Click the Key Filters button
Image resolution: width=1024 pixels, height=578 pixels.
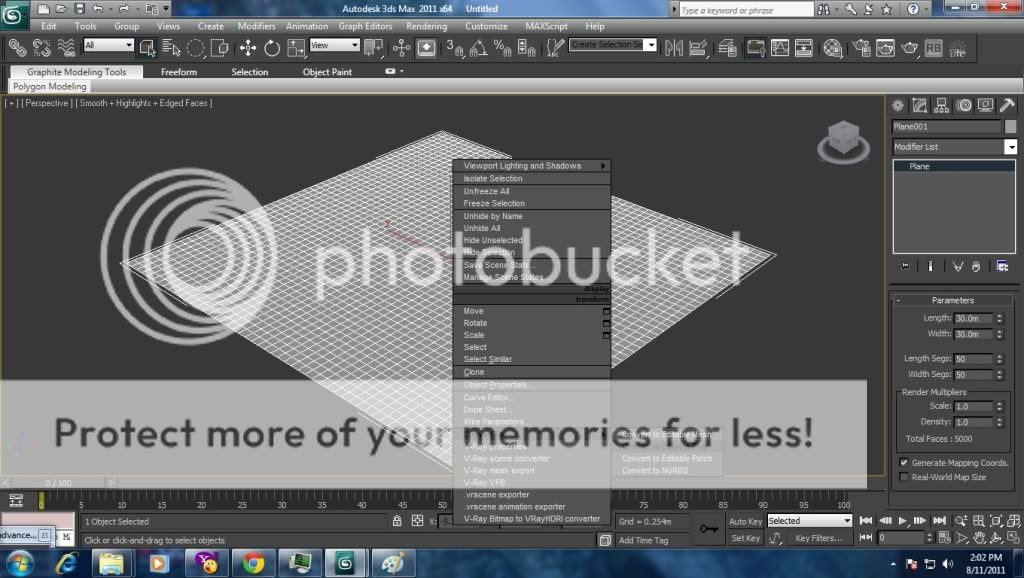[819, 538]
